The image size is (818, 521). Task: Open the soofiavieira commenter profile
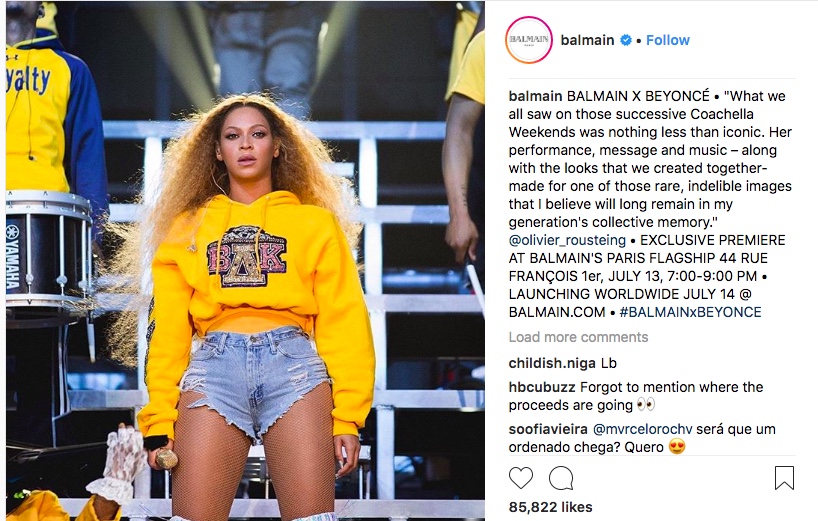548,429
